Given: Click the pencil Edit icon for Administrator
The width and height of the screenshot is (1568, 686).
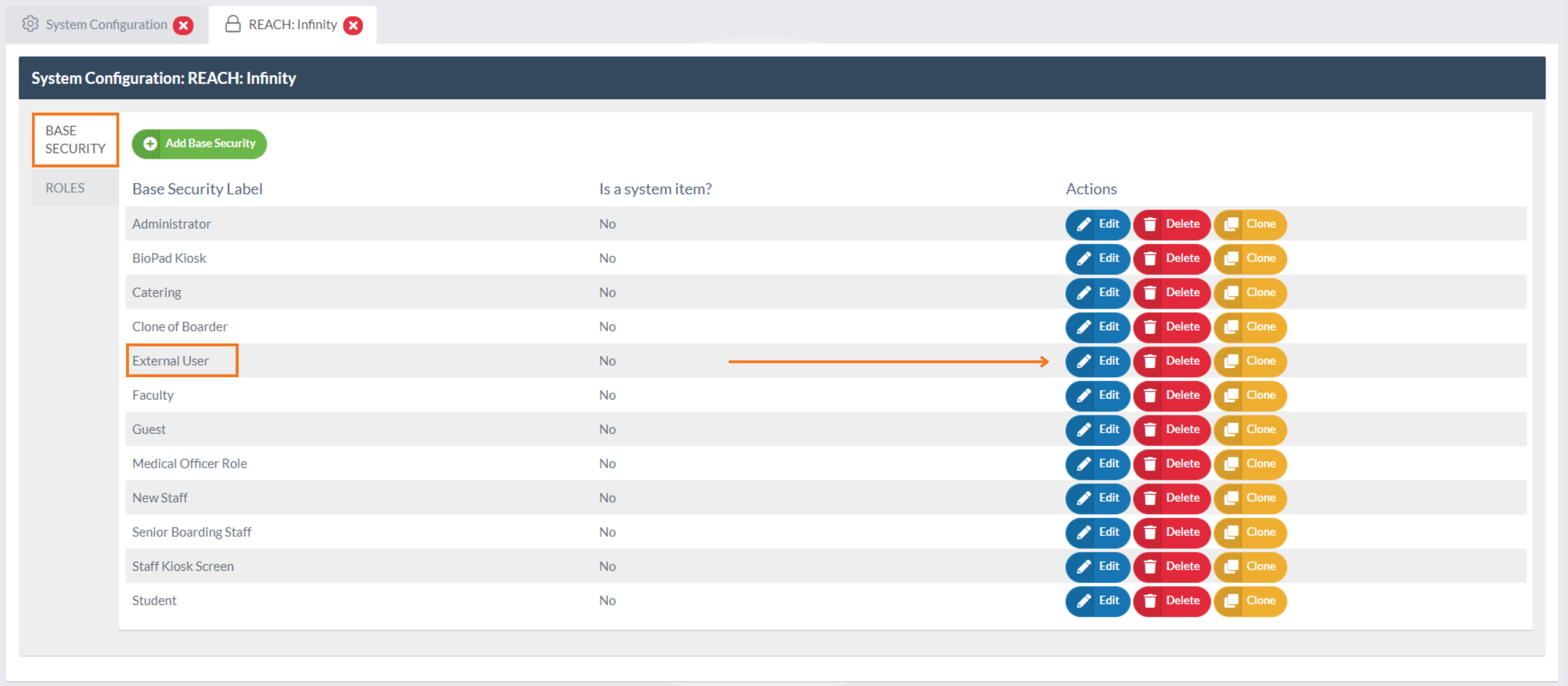Looking at the screenshot, I should [1083, 224].
